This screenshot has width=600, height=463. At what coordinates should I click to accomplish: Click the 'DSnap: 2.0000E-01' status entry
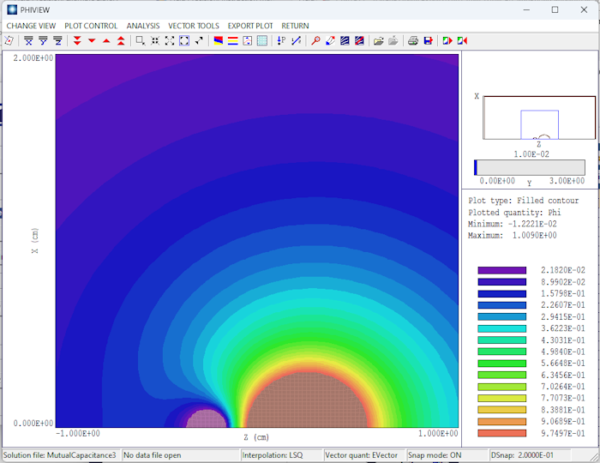click(x=522, y=455)
